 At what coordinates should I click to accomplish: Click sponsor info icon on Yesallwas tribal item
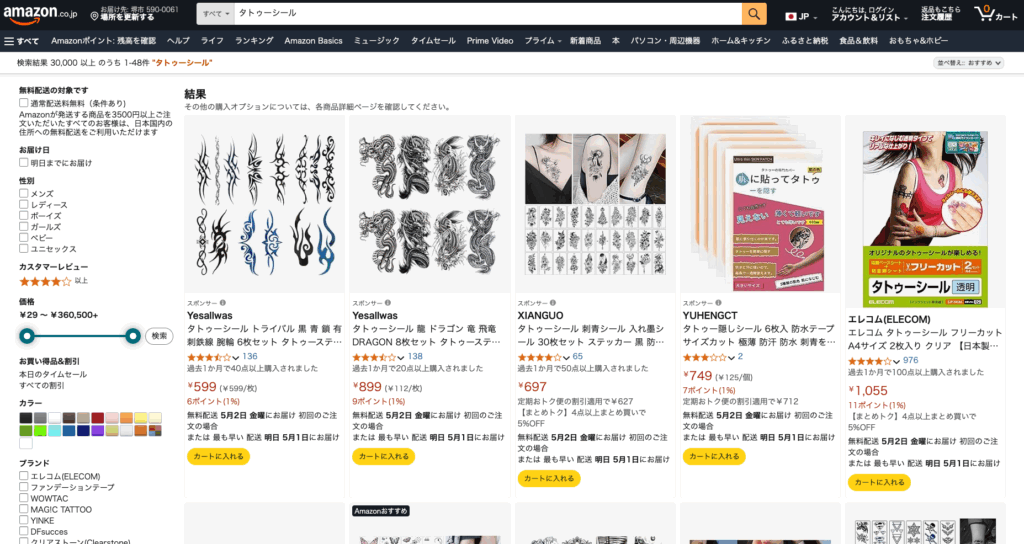(x=223, y=303)
